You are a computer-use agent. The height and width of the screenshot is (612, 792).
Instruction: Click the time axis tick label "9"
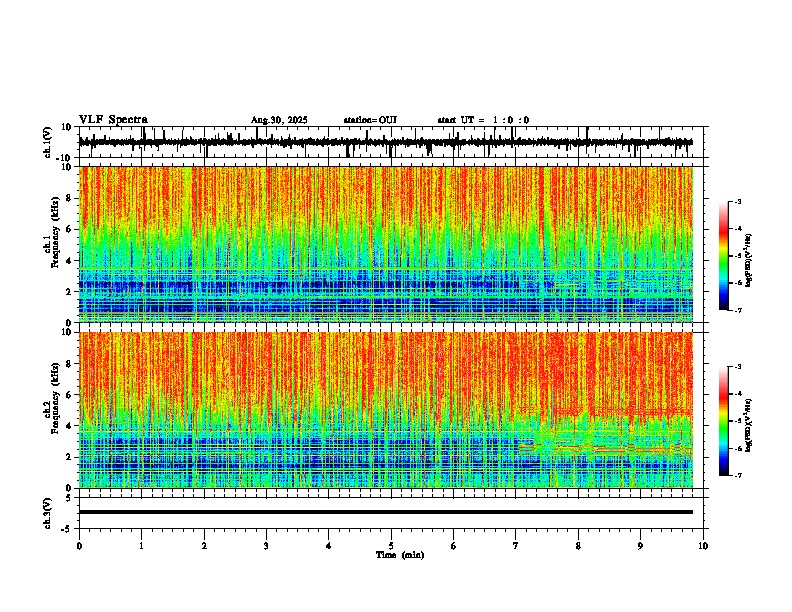640,546
